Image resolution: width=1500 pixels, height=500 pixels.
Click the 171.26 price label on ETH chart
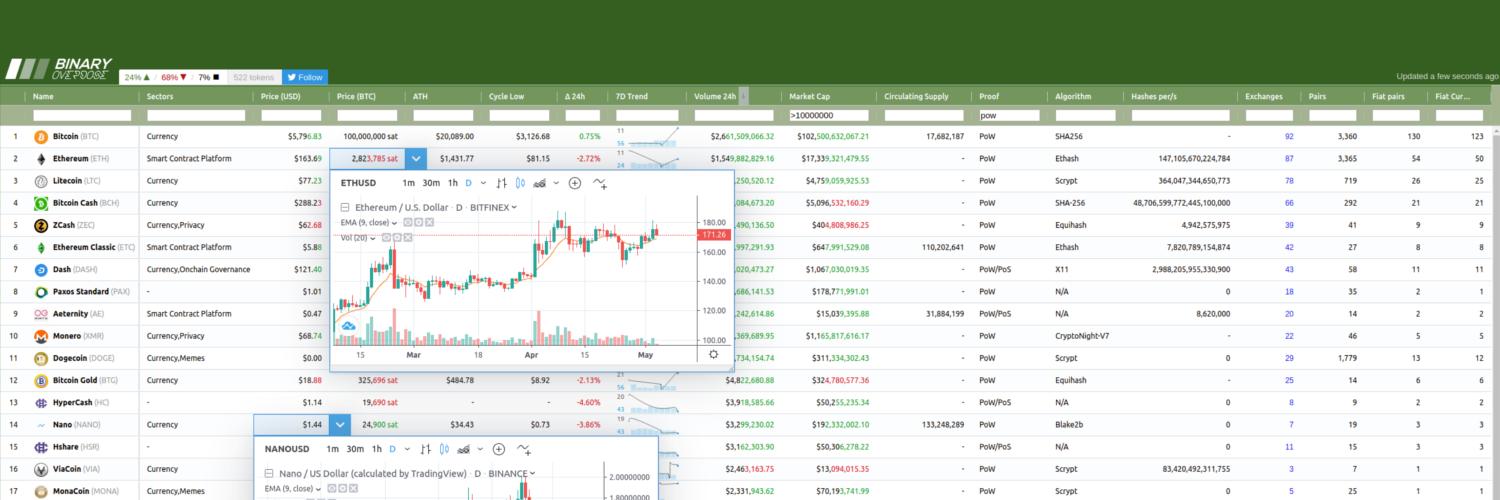(x=715, y=235)
